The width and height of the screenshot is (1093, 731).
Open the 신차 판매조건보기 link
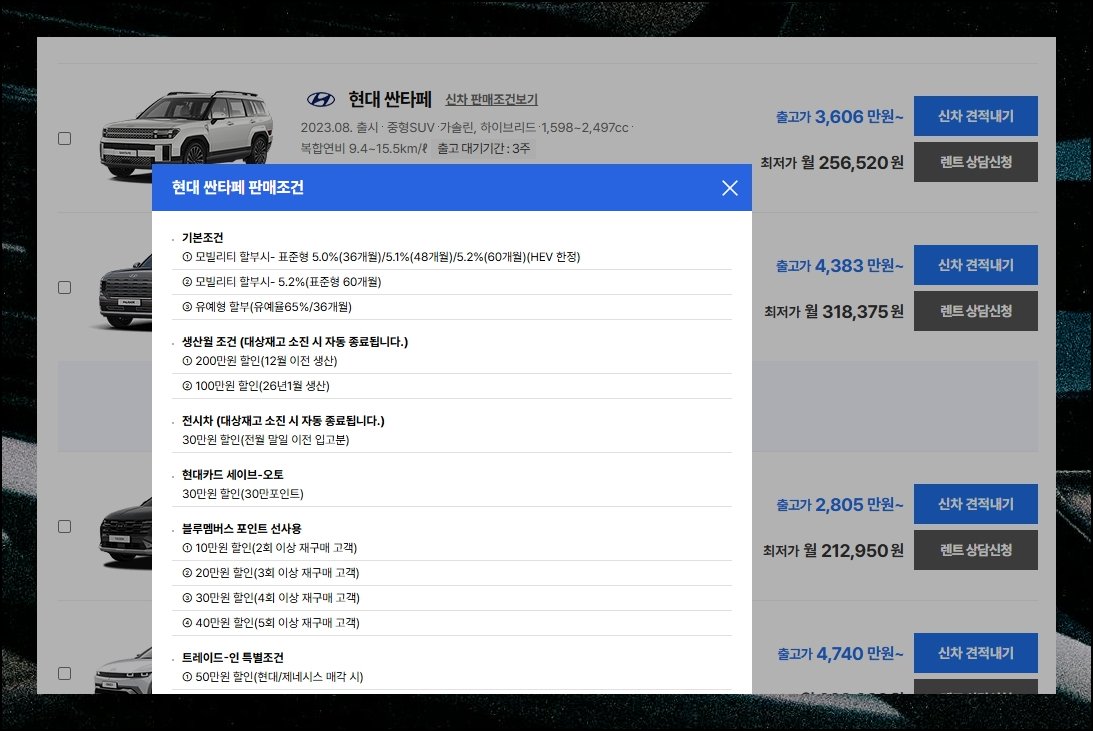pyautogui.click(x=491, y=100)
